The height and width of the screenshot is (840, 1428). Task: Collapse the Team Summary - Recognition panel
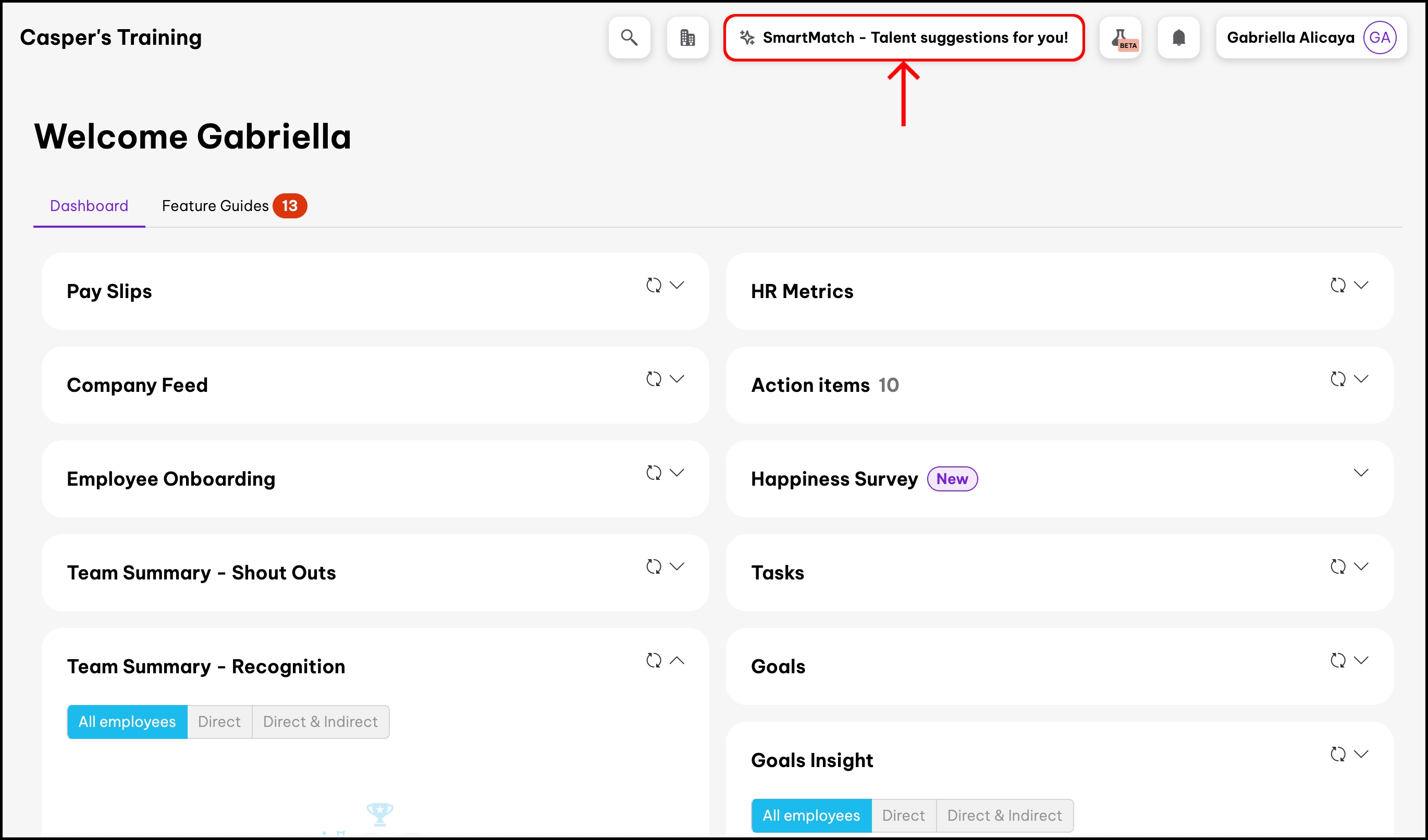click(x=676, y=660)
